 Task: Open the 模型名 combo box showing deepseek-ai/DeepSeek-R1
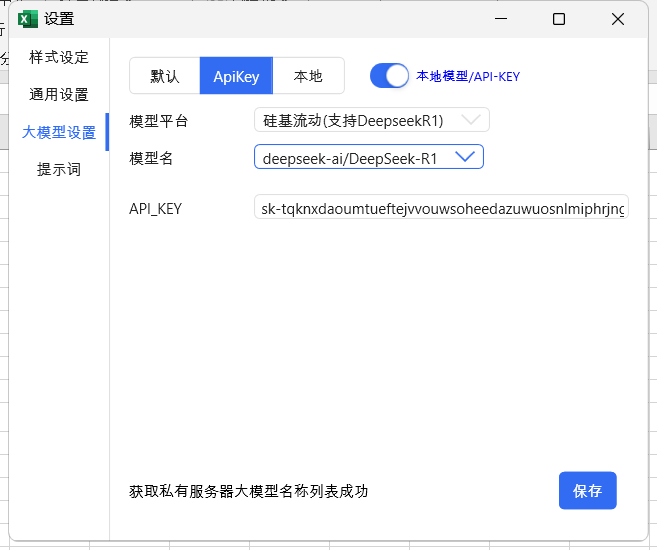coord(369,157)
